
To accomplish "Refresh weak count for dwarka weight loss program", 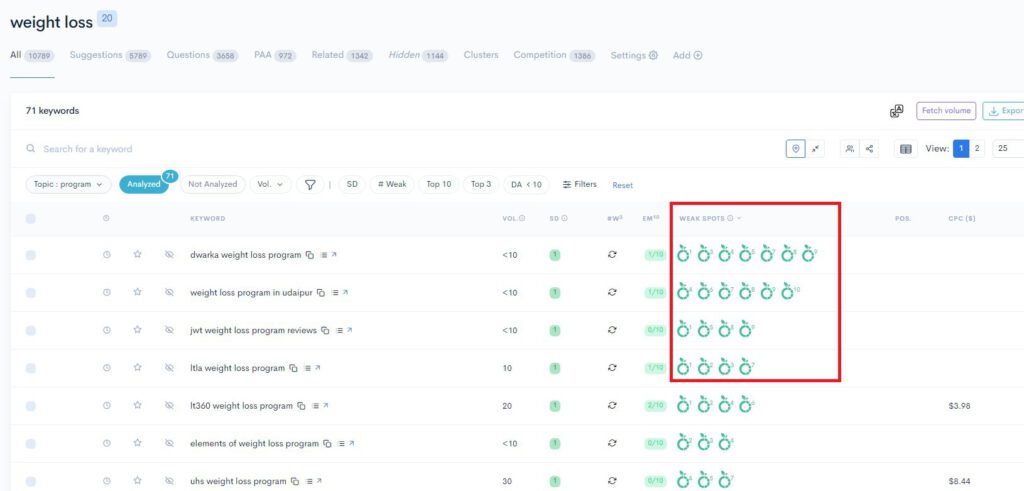I will pyautogui.click(x=612, y=255).
